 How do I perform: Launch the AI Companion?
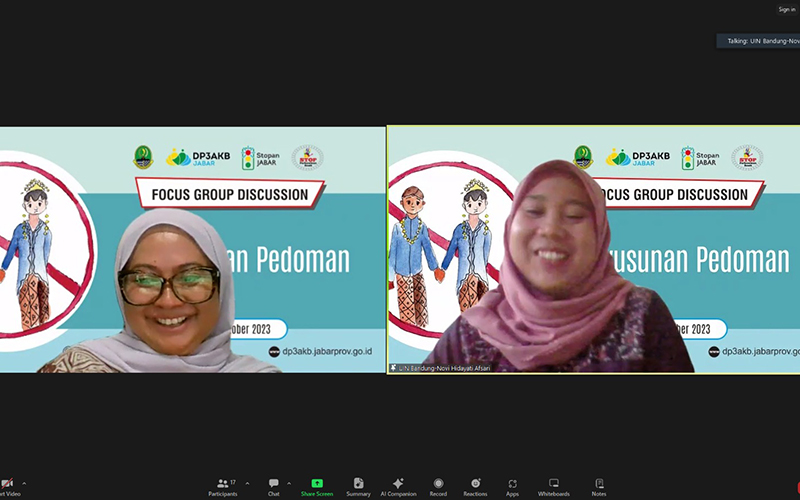click(x=398, y=485)
